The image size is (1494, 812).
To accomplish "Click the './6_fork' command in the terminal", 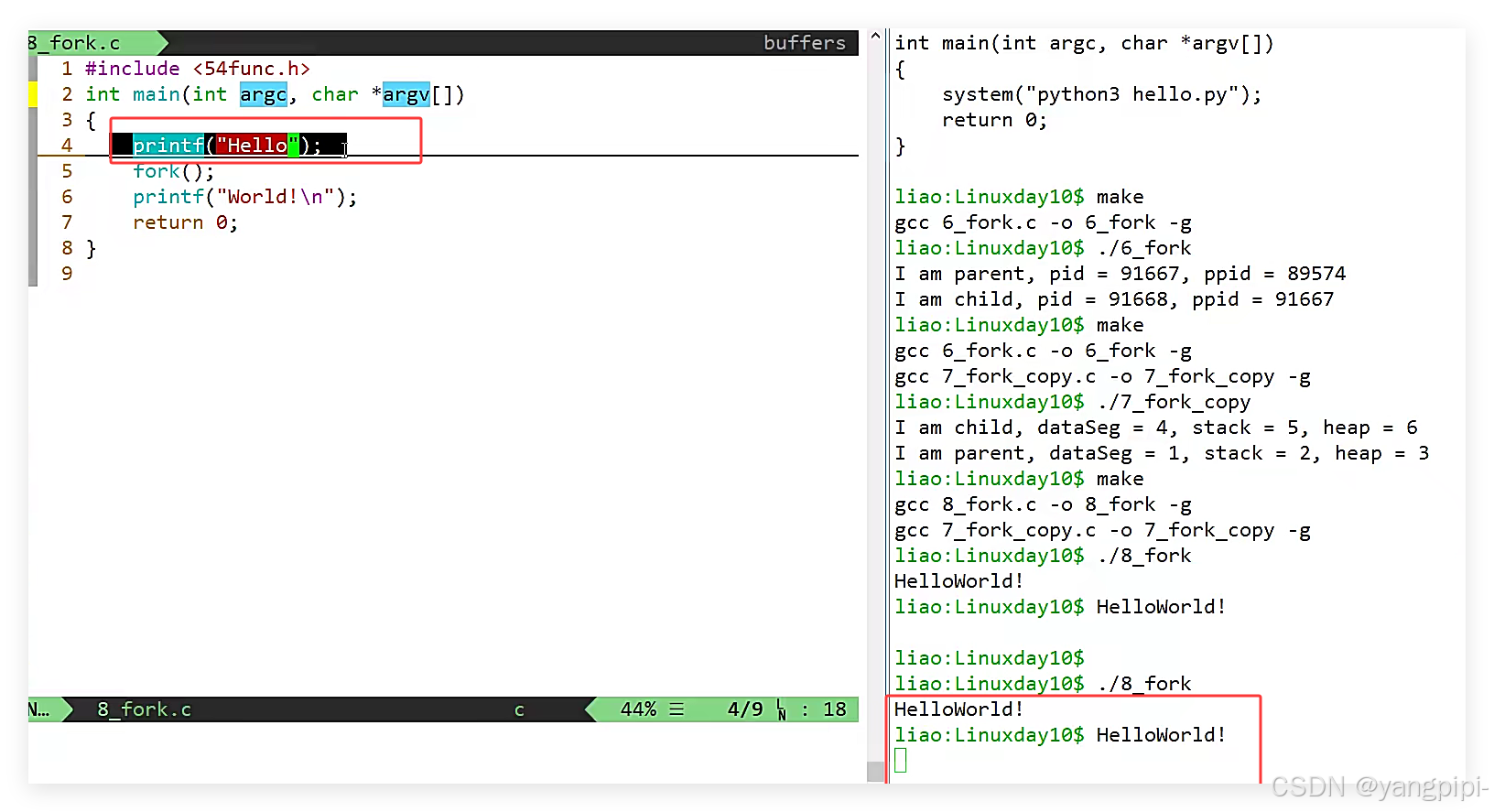I will tap(1144, 248).
